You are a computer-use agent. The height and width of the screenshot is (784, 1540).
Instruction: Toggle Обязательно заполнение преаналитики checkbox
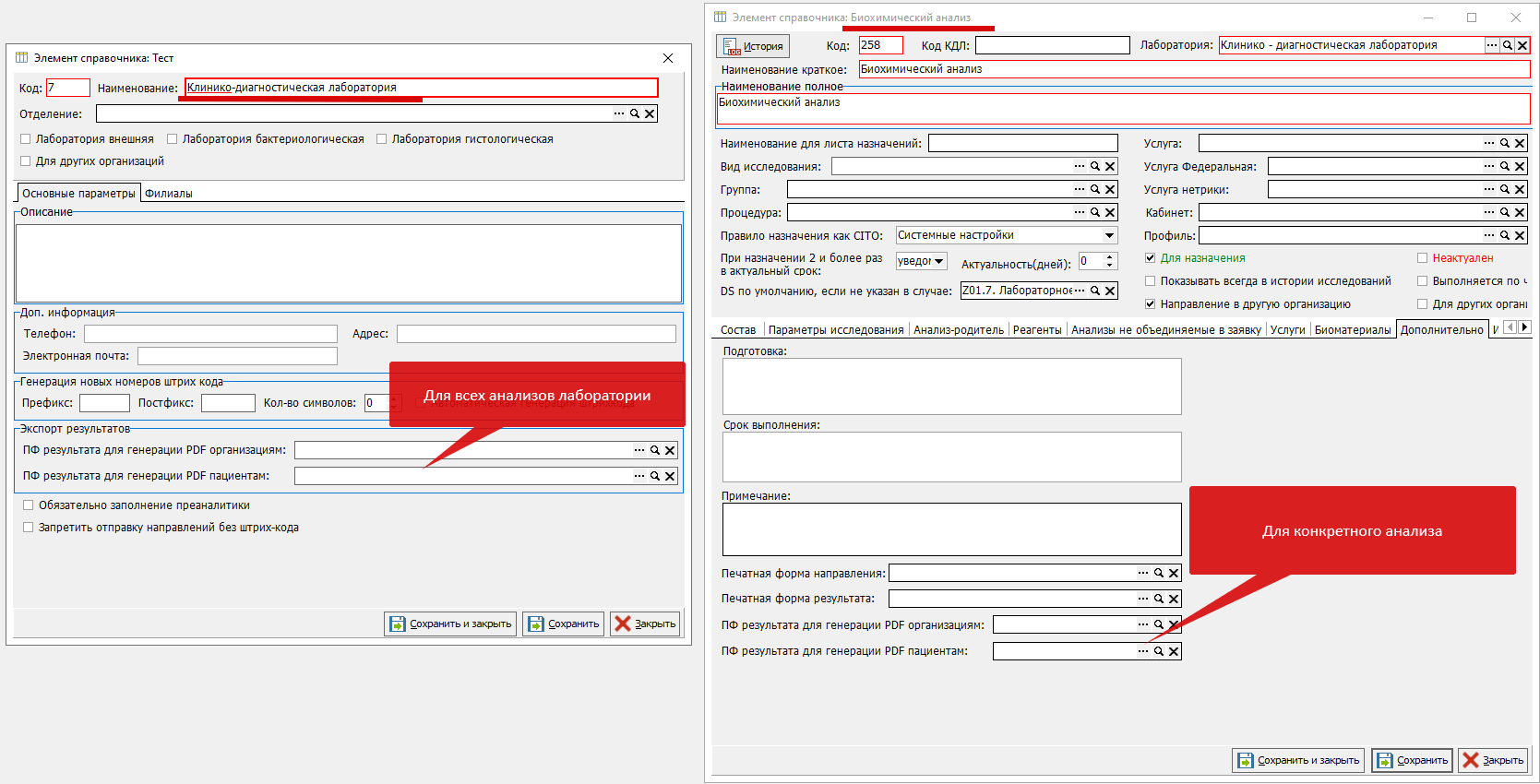tap(29, 505)
